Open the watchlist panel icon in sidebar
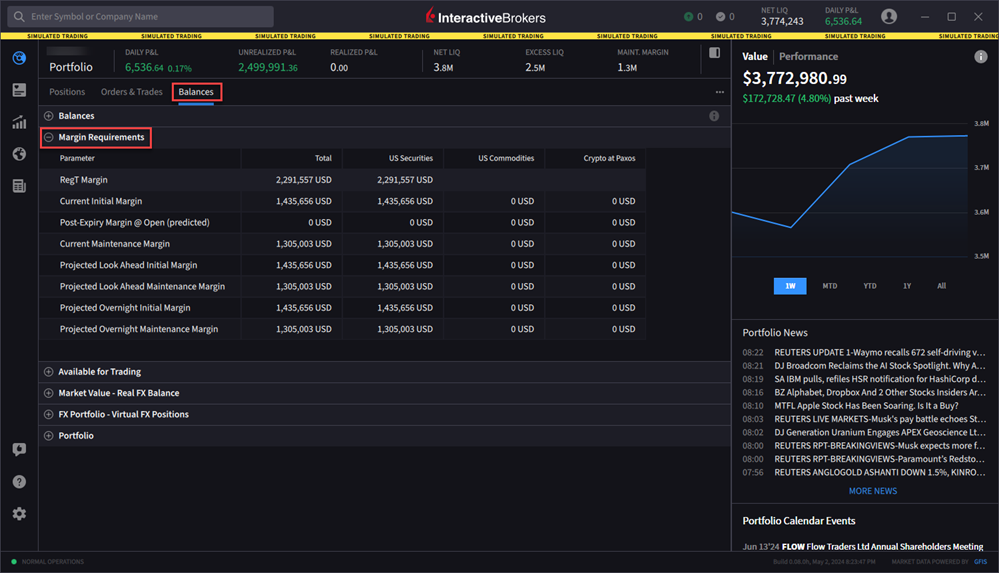This screenshot has height=573, width=999. coord(19,90)
